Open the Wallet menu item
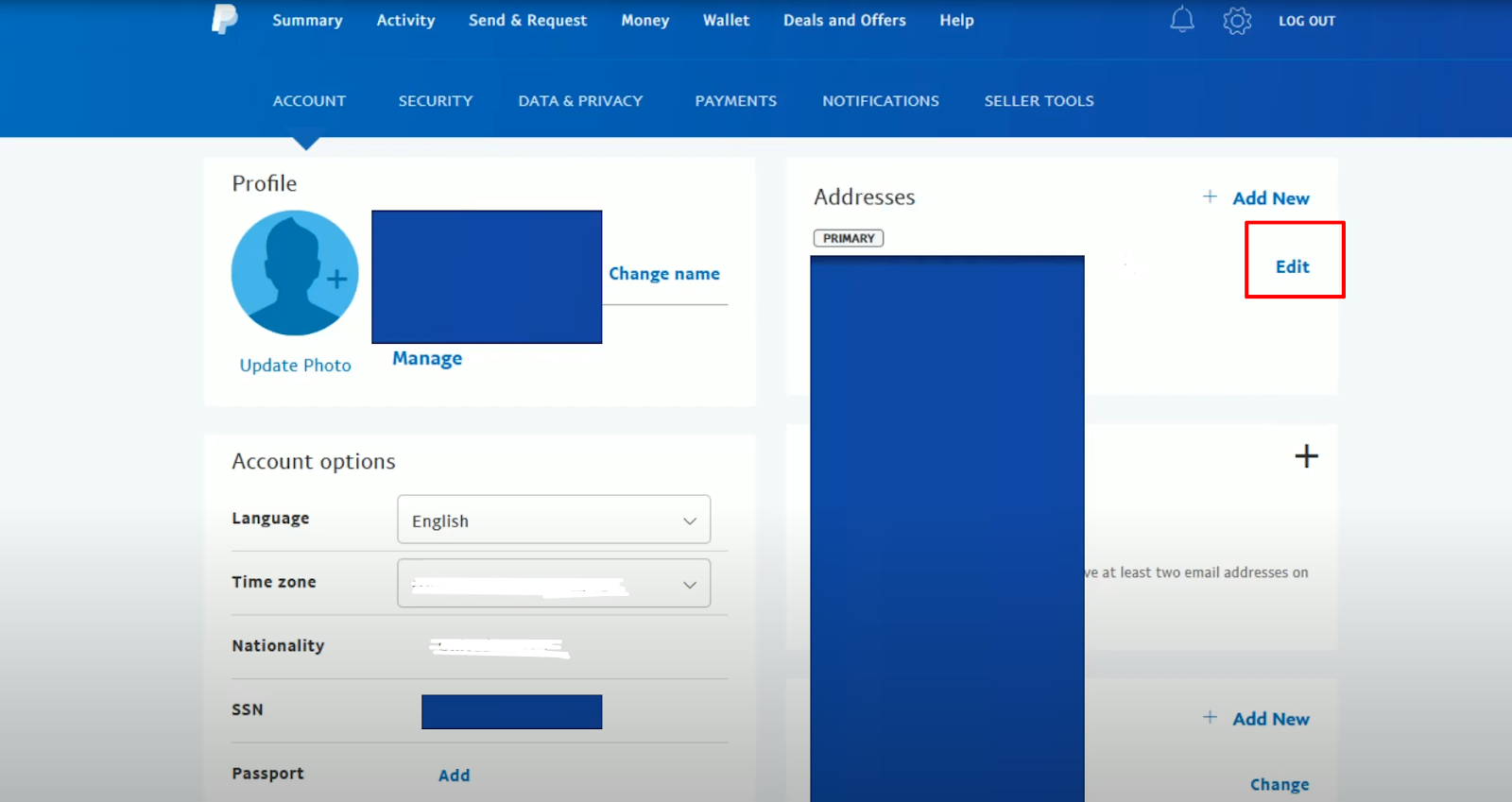The width and height of the screenshot is (1512, 802). coord(726,21)
